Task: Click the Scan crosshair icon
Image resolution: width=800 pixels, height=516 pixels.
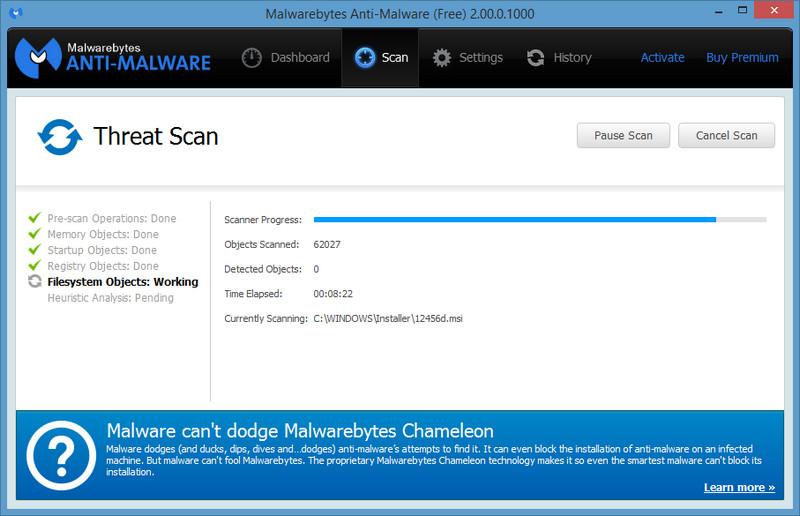Action: (x=365, y=58)
